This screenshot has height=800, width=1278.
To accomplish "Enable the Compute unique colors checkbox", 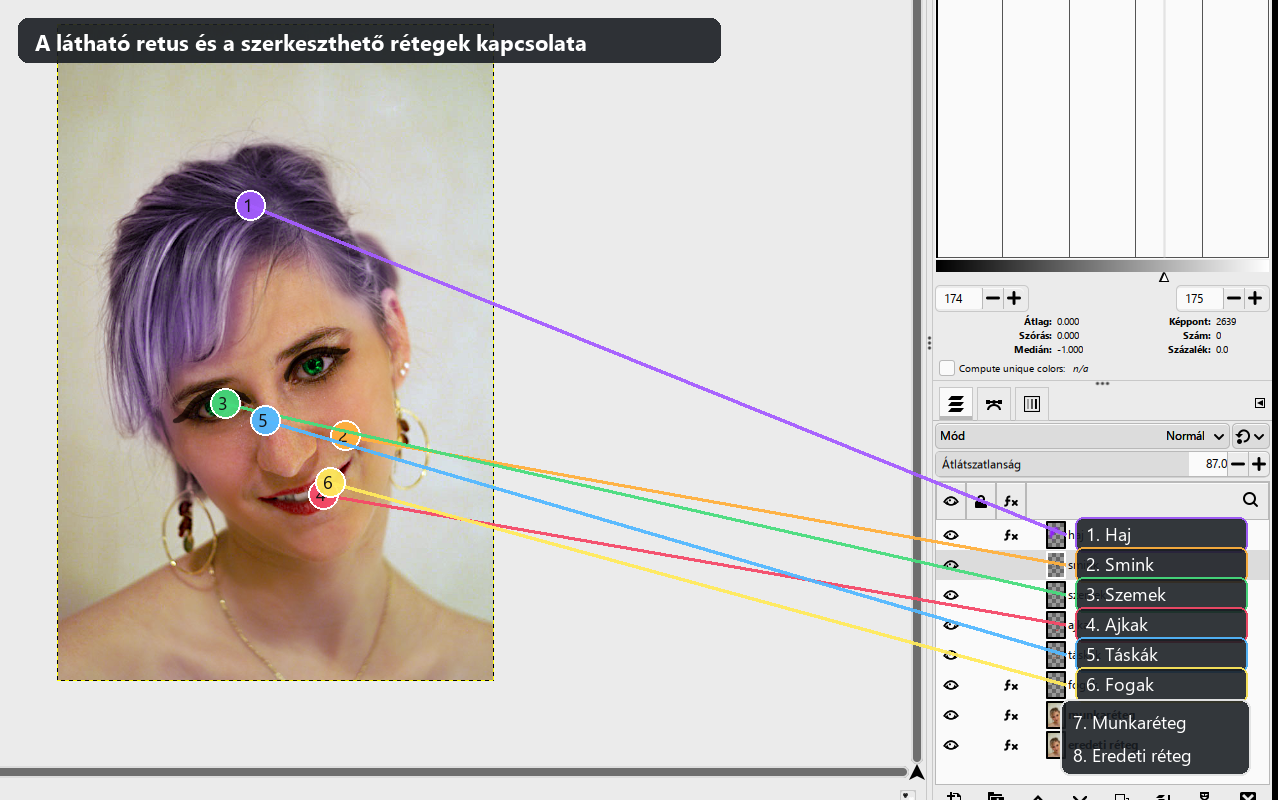I will point(947,368).
